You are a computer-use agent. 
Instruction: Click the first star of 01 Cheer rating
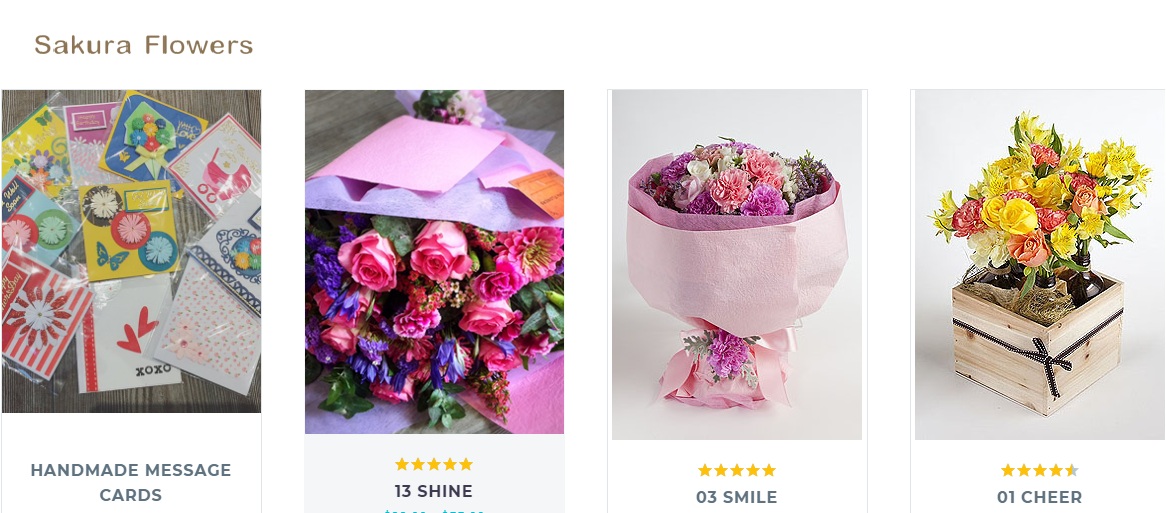point(1008,470)
